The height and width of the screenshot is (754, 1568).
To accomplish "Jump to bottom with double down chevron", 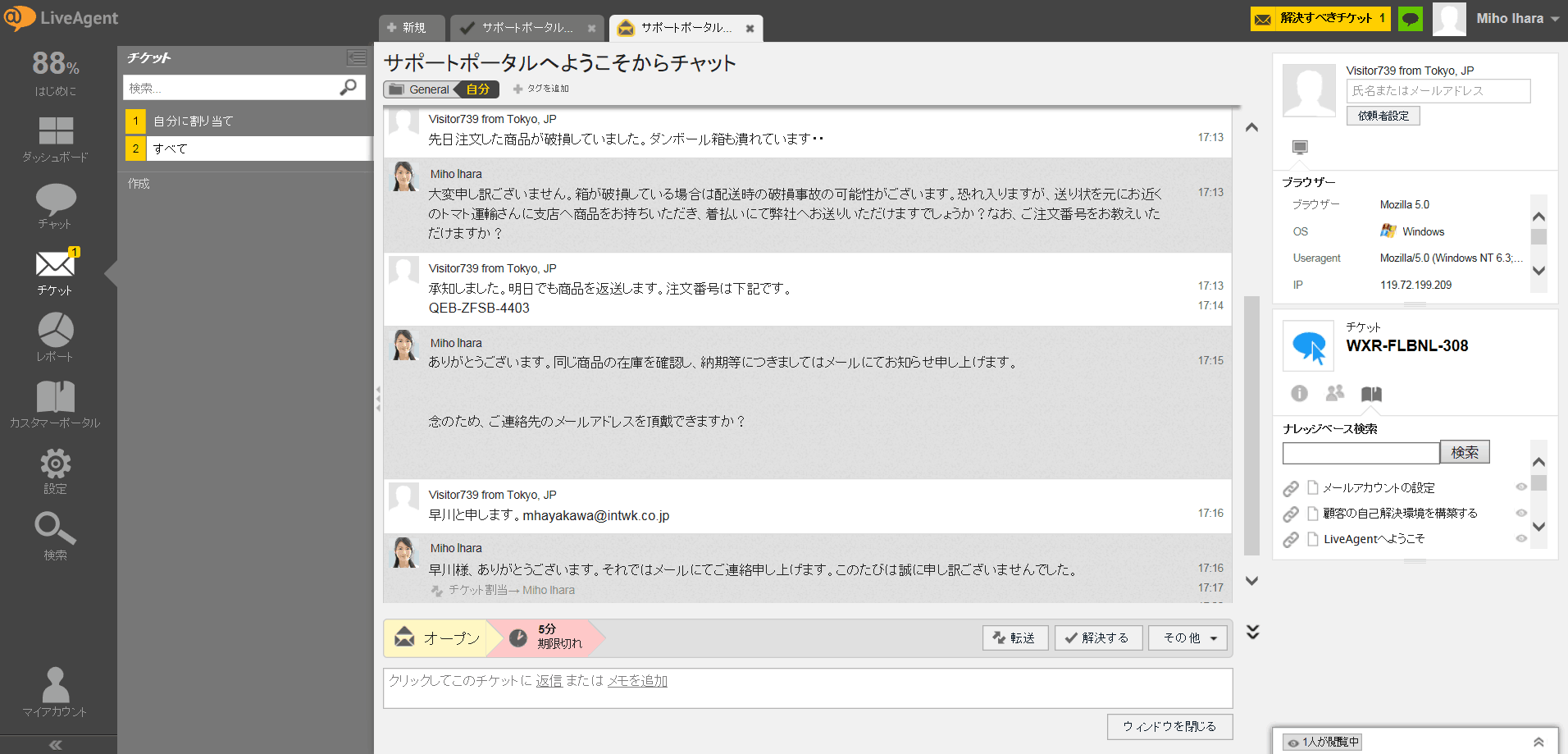I will click(x=1252, y=632).
